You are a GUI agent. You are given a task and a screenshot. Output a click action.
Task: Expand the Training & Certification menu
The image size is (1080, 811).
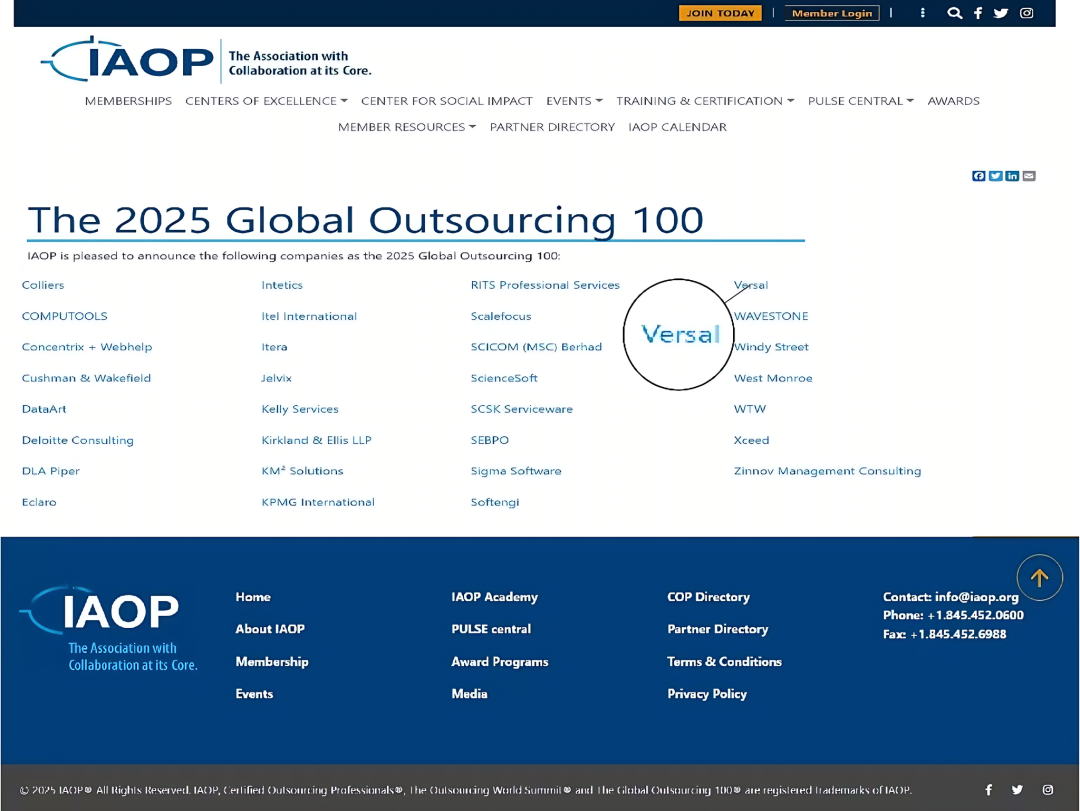pos(705,101)
